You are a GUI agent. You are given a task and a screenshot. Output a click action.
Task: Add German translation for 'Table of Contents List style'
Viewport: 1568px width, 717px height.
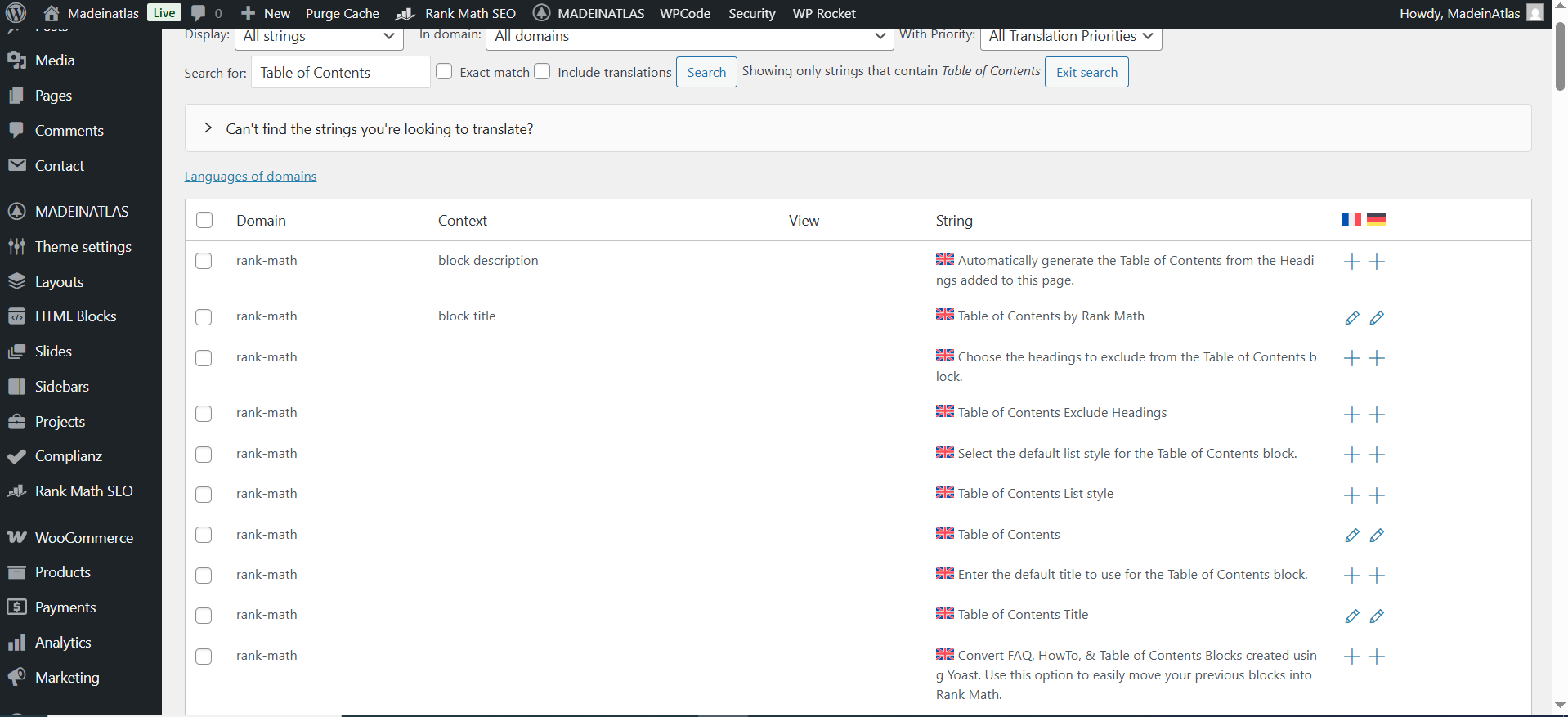pos(1377,495)
